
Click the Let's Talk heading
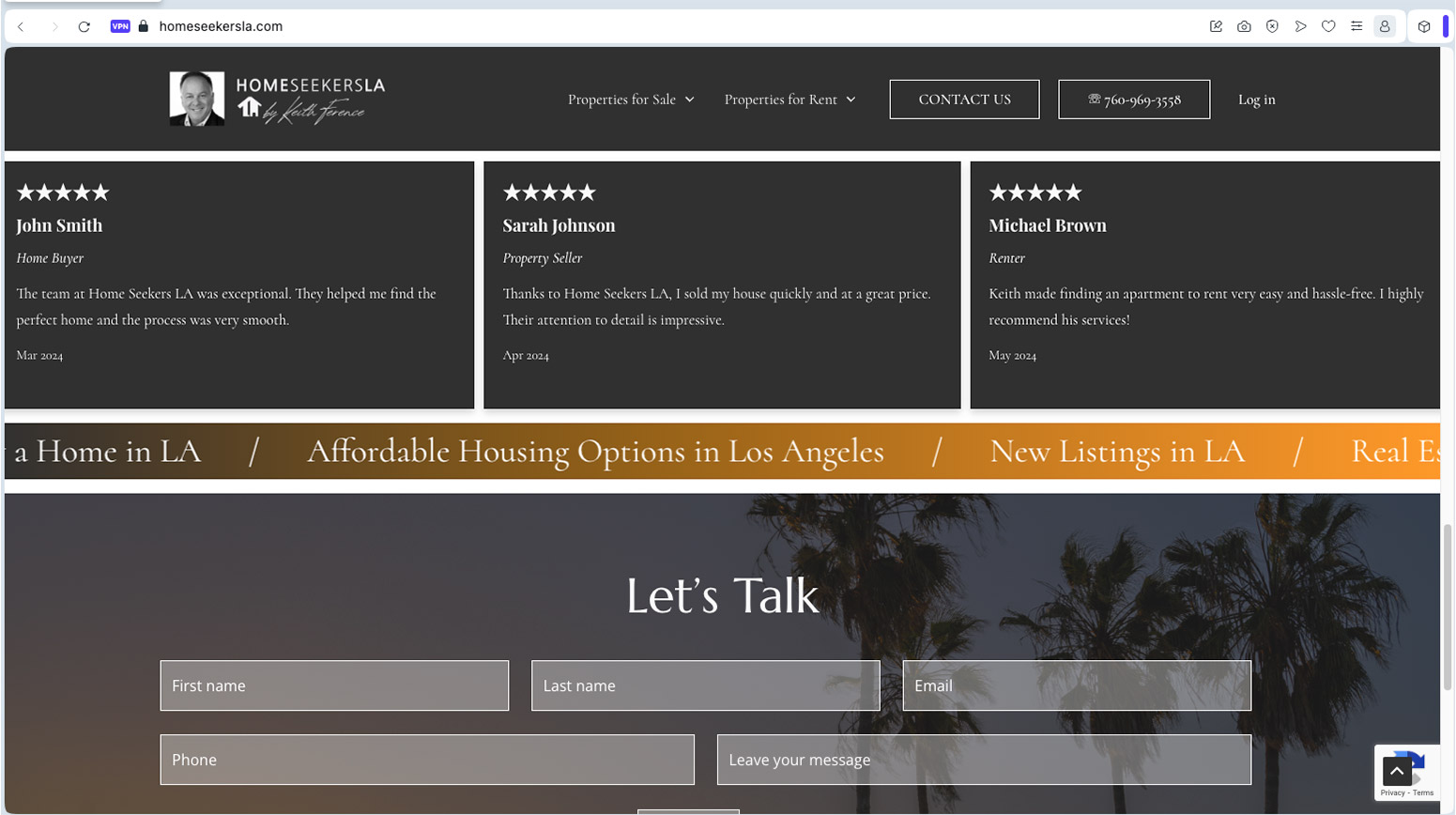click(722, 595)
